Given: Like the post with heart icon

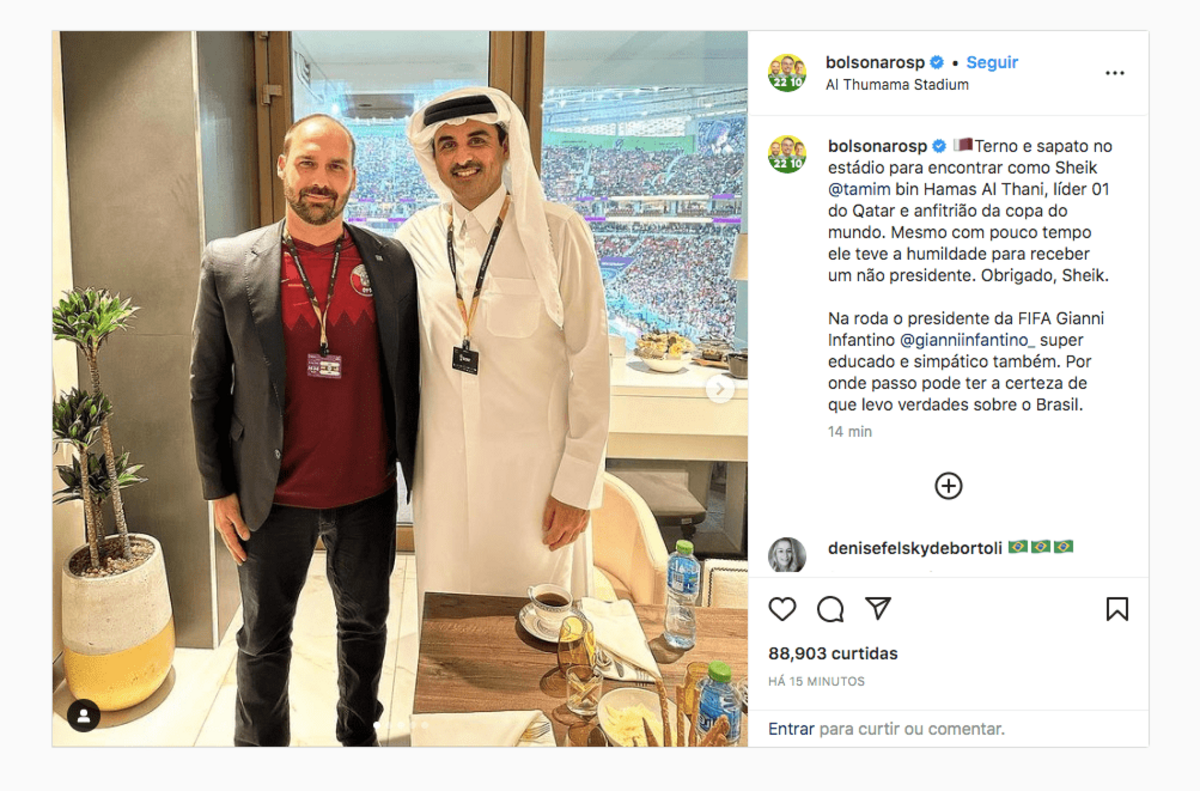Looking at the screenshot, I should [782, 609].
